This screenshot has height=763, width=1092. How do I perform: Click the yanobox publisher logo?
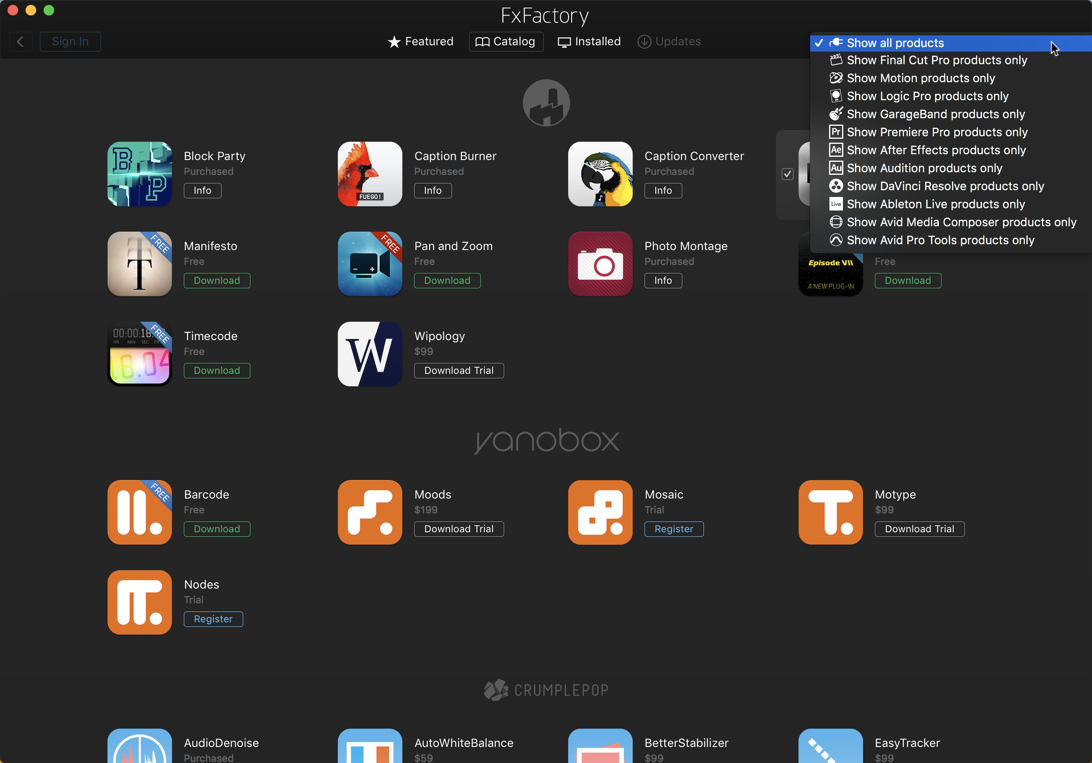(x=547, y=440)
